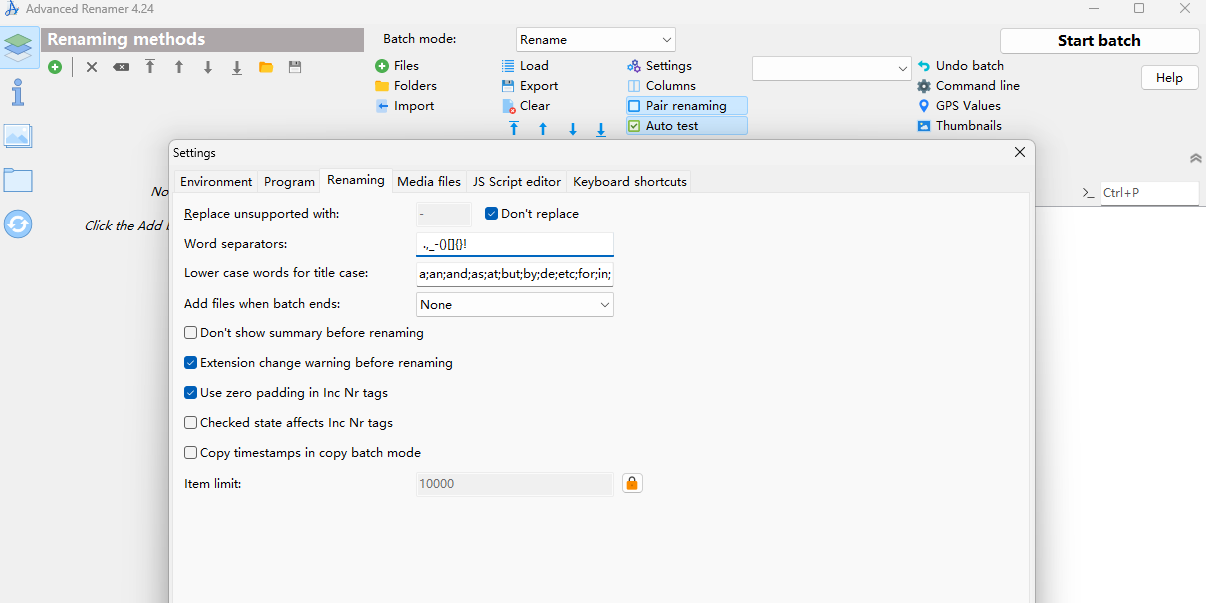Image resolution: width=1206 pixels, height=603 pixels.
Task: Select the Renaming tab
Action: (356, 180)
